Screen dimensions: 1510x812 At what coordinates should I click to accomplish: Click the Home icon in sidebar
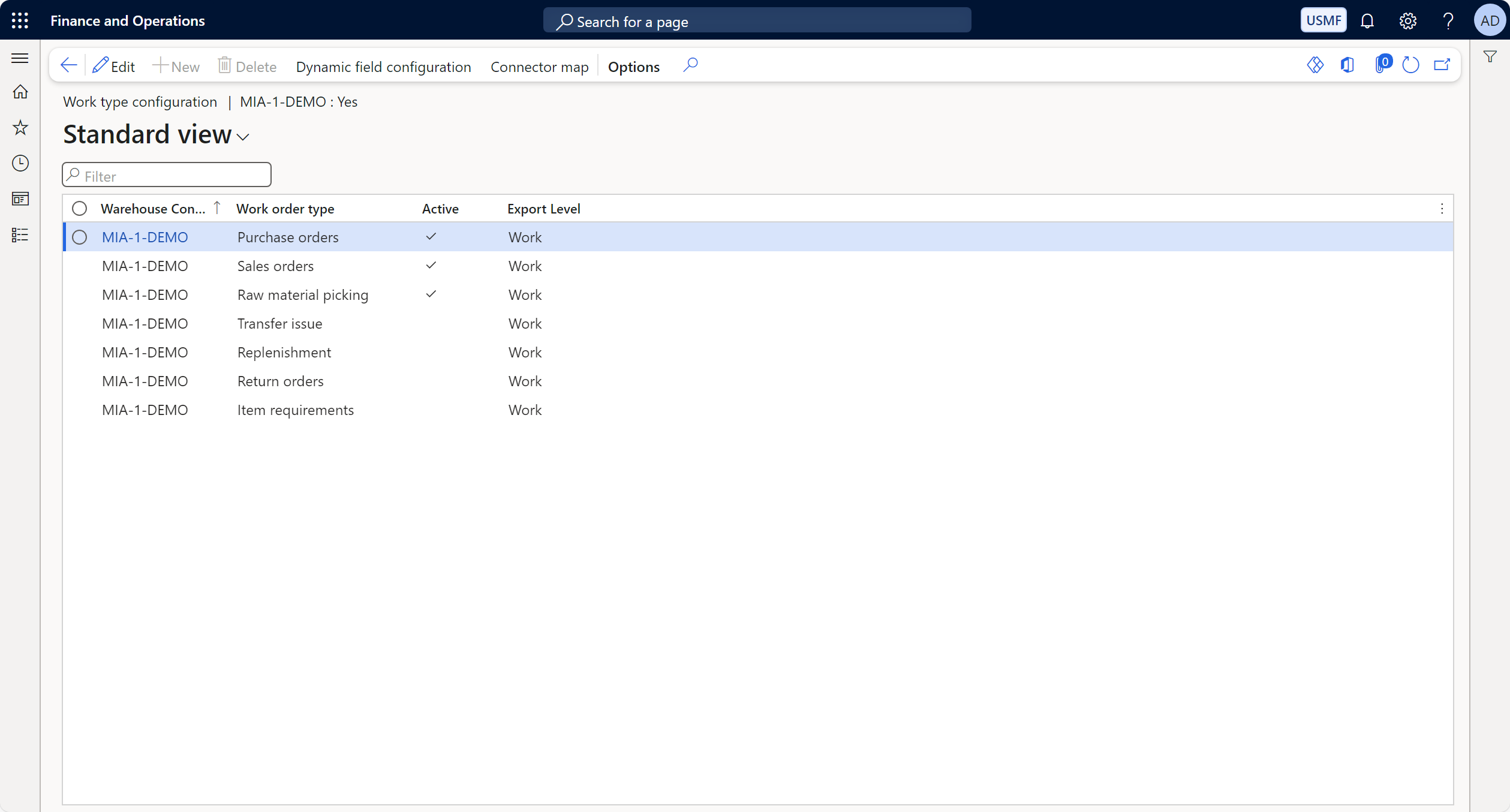click(20, 92)
